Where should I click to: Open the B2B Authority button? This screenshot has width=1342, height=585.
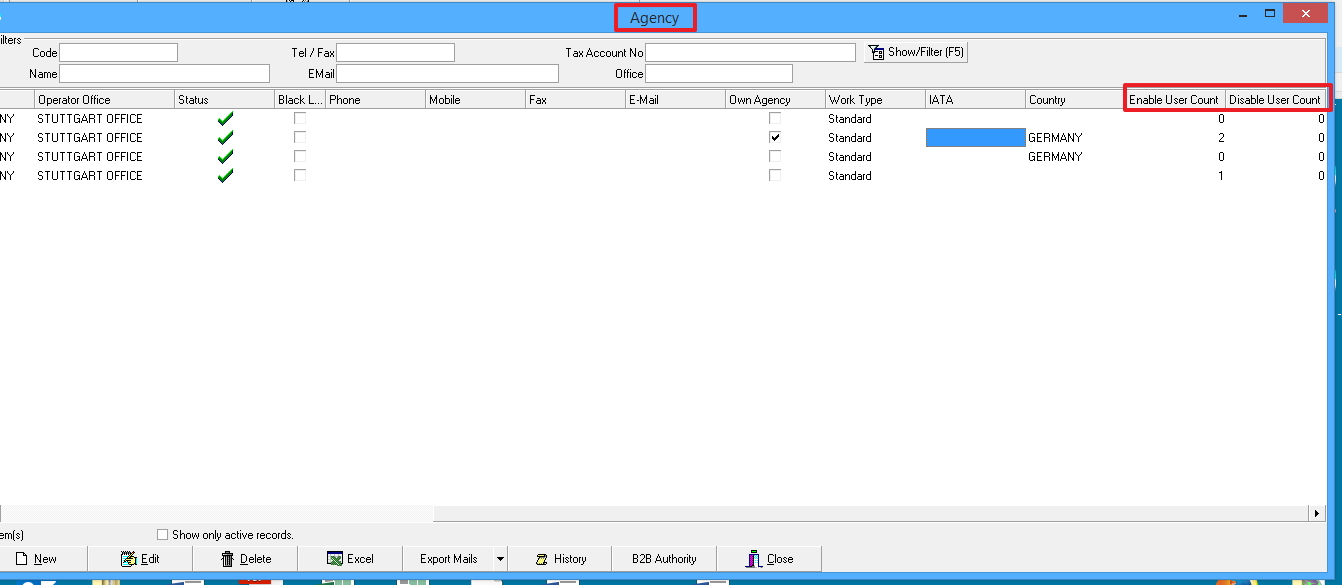pos(664,559)
